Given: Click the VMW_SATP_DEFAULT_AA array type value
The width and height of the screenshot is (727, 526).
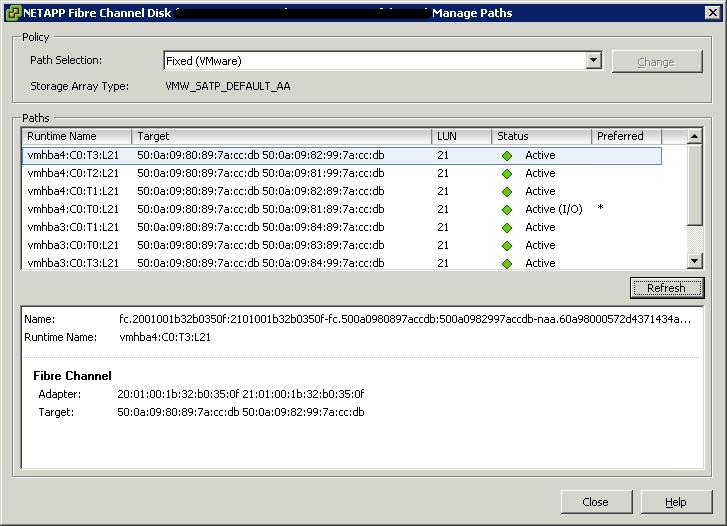Looking at the screenshot, I should tap(228, 86).
